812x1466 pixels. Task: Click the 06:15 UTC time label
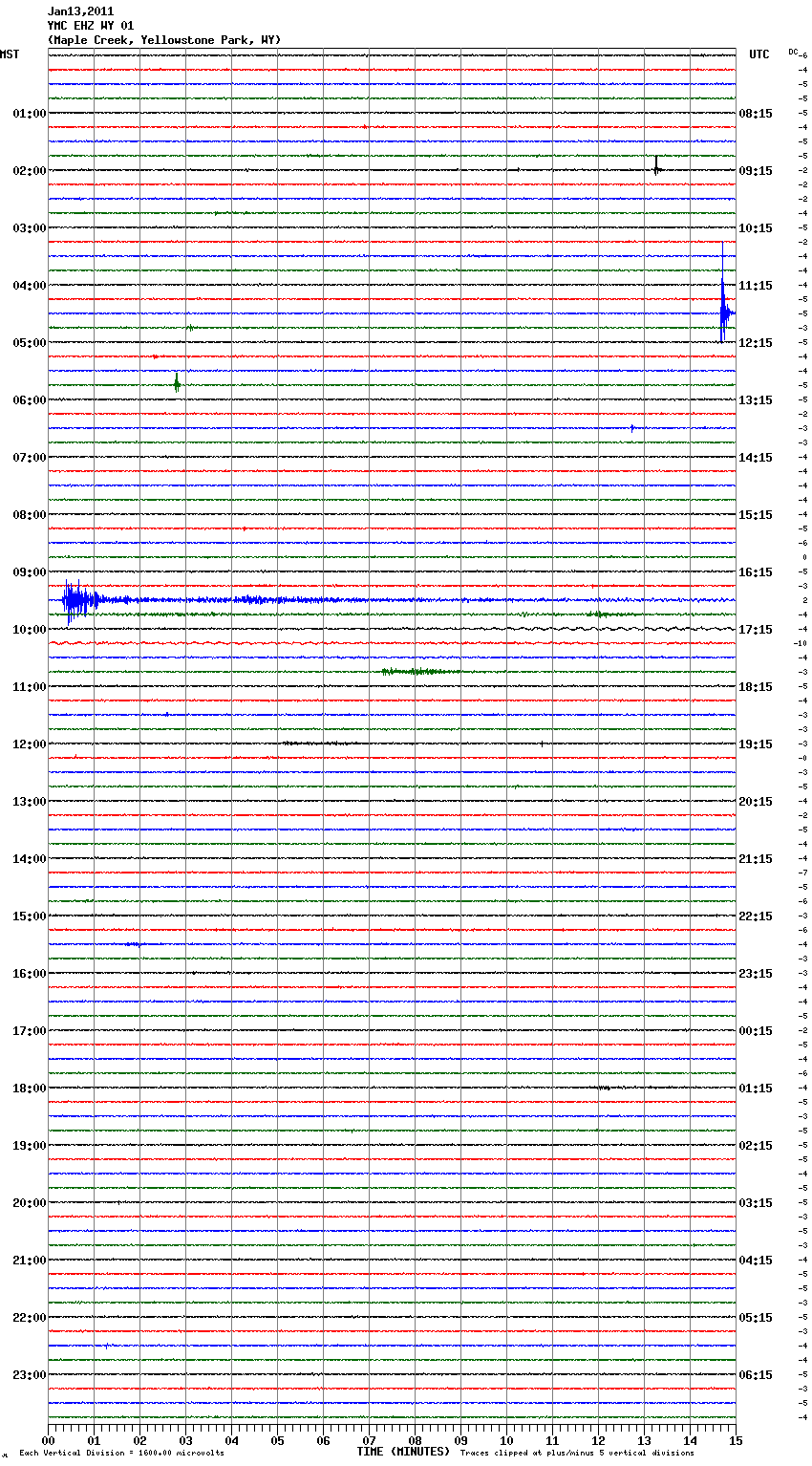(x=756, y=1375)
